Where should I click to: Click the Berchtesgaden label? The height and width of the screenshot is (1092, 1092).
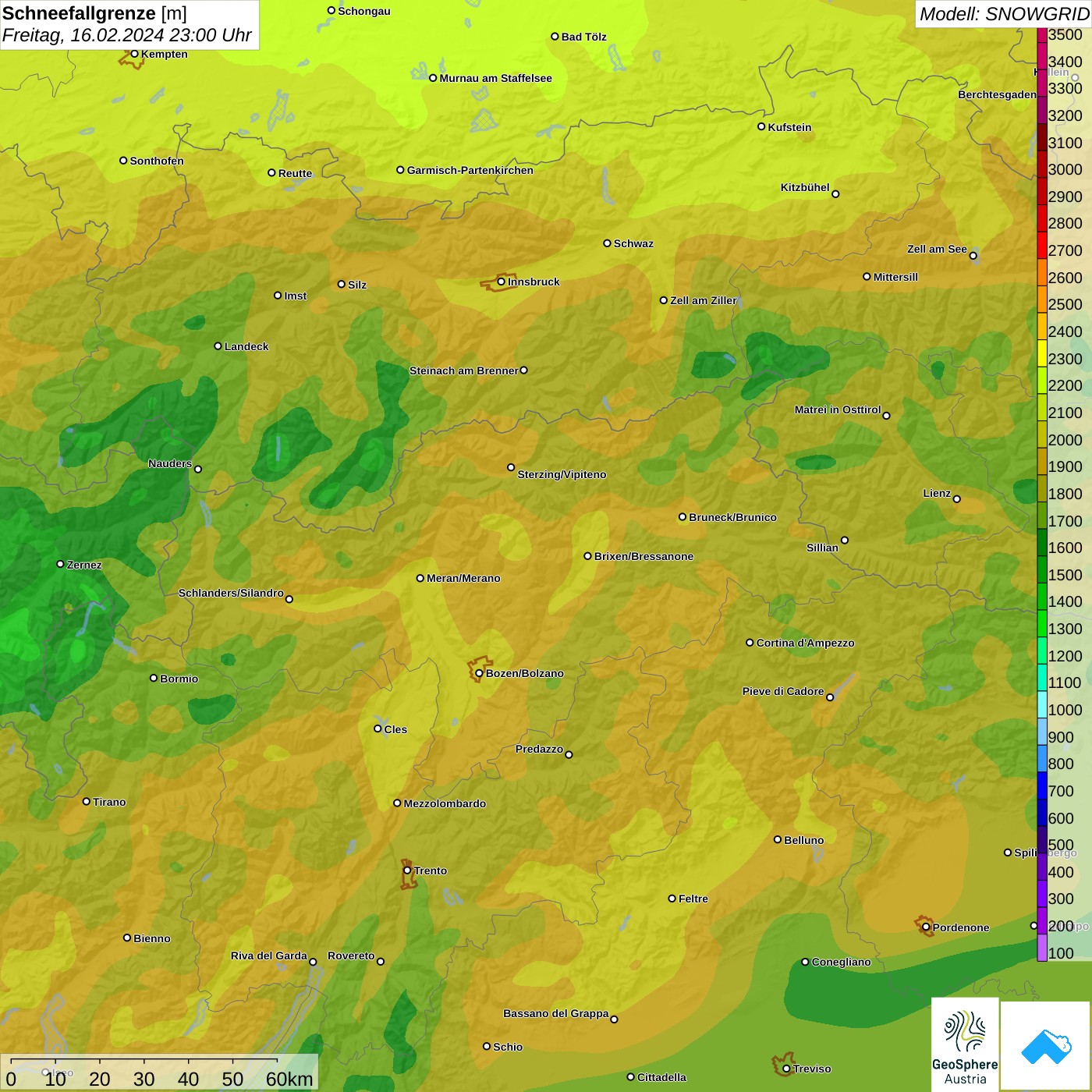997,94
